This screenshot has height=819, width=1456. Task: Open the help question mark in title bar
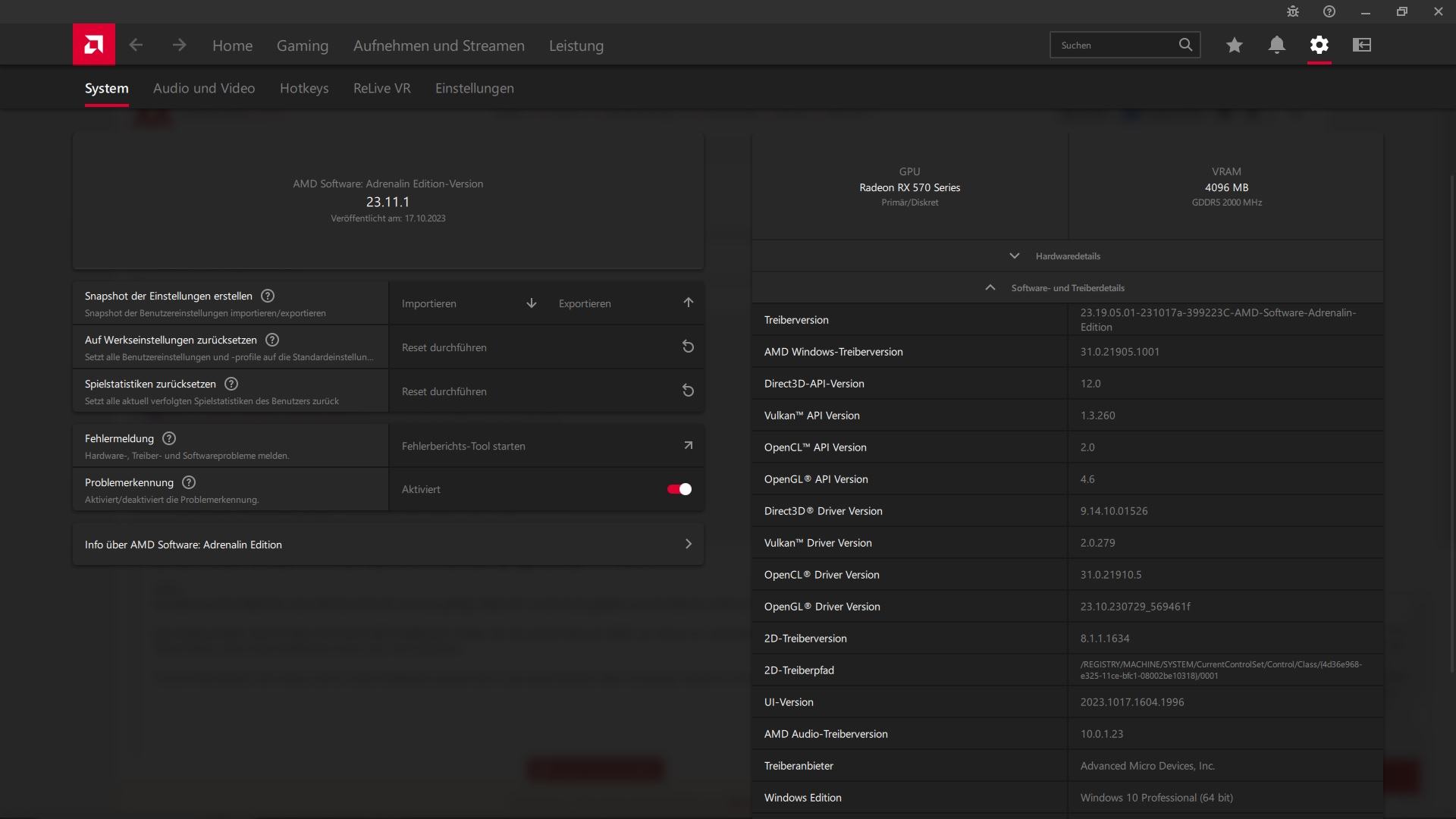tap(1329, 11)
